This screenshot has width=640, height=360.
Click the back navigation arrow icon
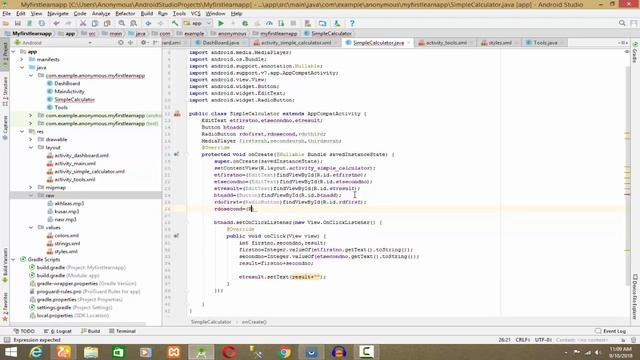tap(148, 23)
